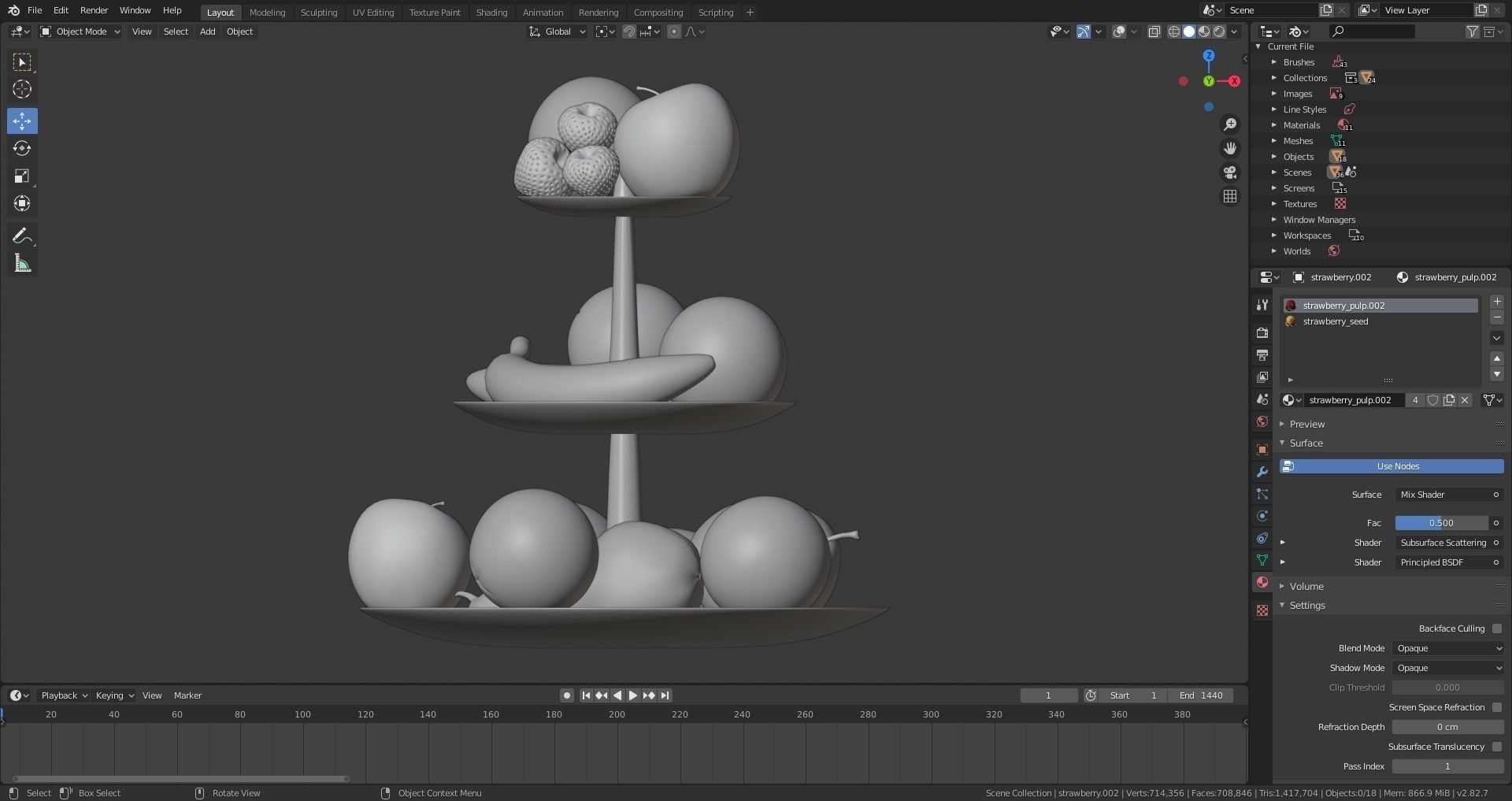1512x801 pixels.
Task: Switch to the Sculpting workspace tab
Action: pyautogui.click(x=319, y=13)
